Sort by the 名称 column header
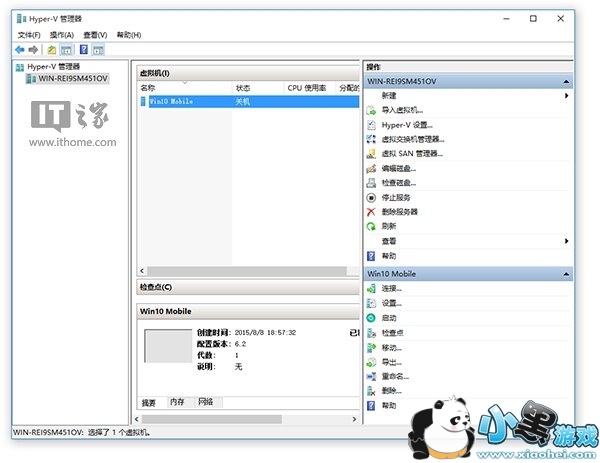The height and width of the screenshot is (463, 600). 185,88
